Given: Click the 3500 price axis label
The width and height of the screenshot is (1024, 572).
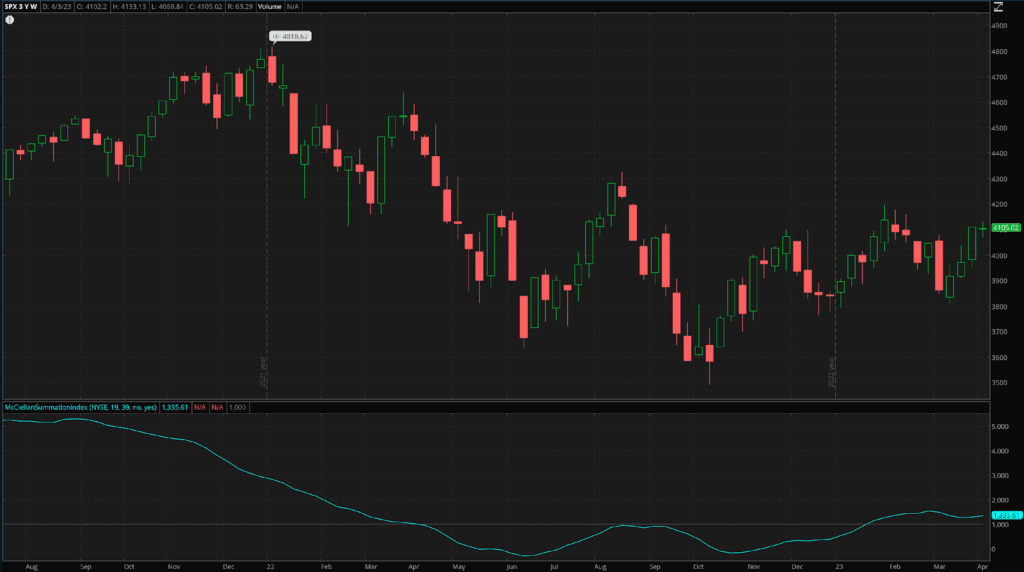Looking at the screenshot, I should [999, 383].
